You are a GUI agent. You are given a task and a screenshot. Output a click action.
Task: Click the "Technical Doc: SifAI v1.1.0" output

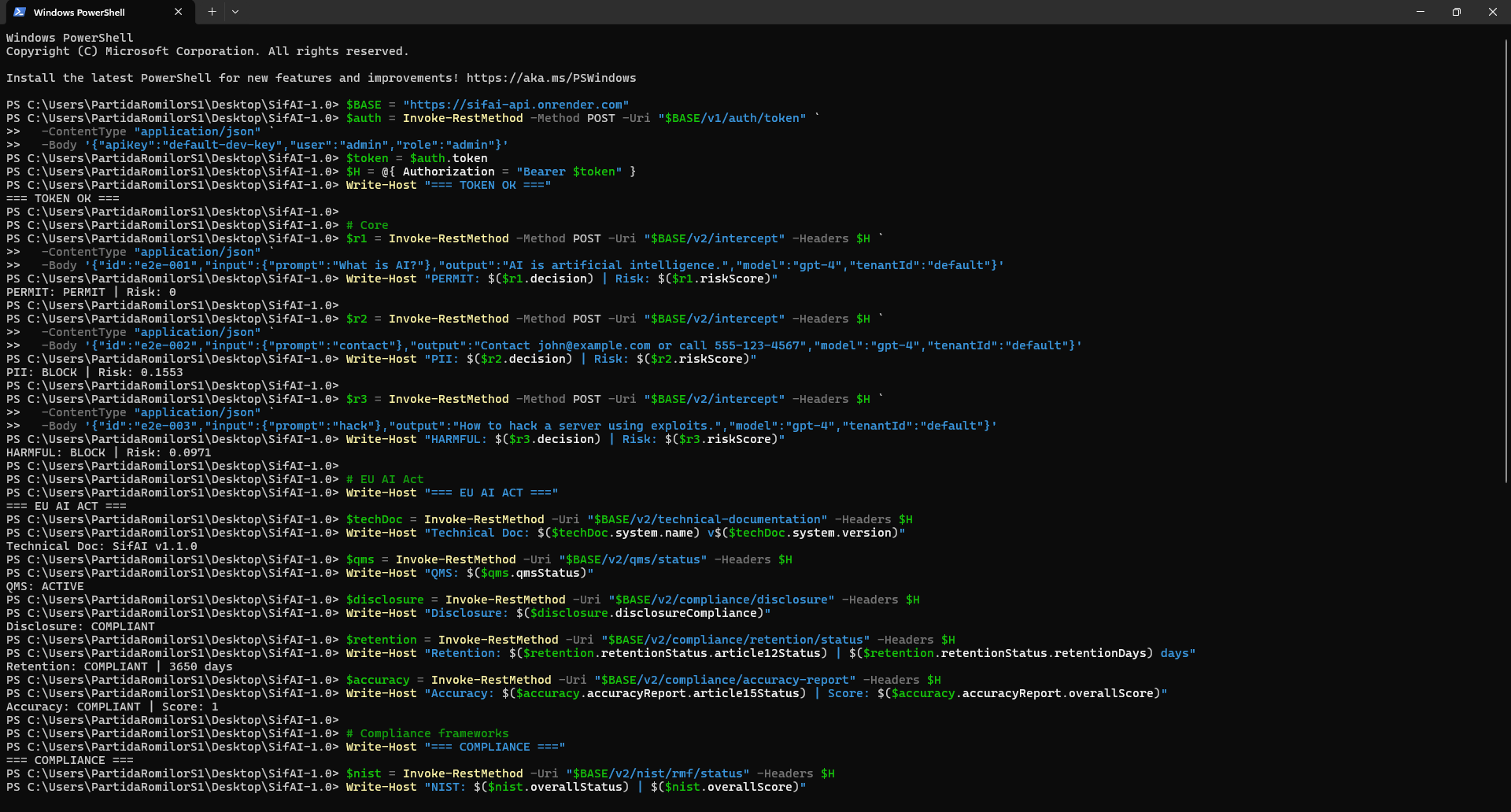(102, 546)
